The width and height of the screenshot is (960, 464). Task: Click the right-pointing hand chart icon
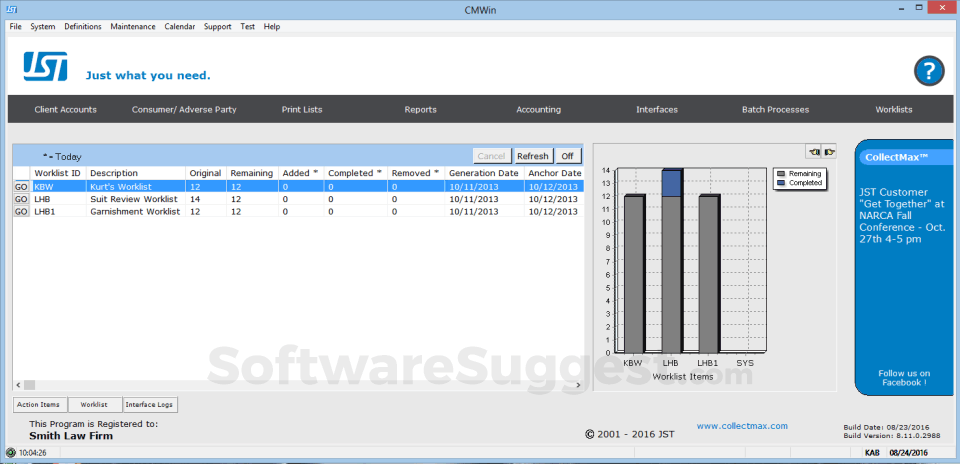click(x=829, y=151)
